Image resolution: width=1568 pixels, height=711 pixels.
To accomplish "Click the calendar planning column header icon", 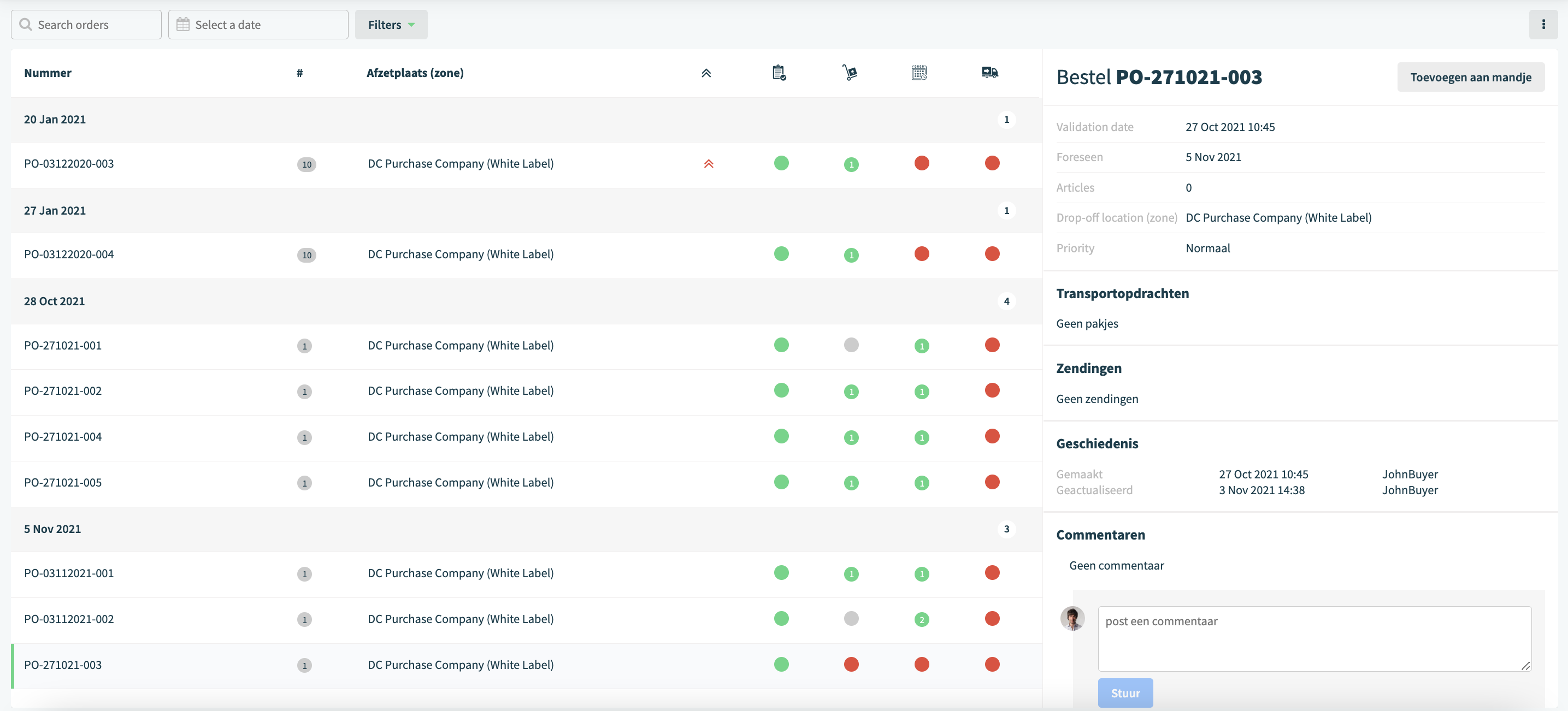I will (x=919, y=73).
